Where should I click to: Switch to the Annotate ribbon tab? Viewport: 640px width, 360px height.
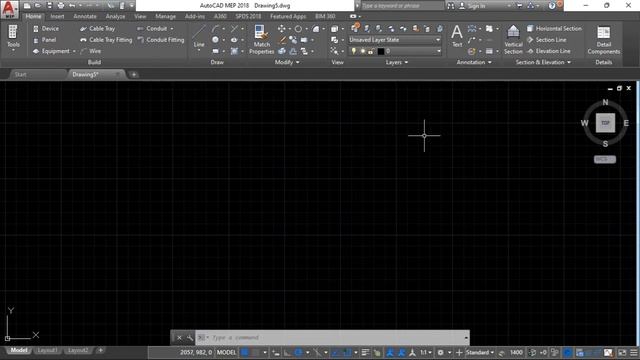85,16
